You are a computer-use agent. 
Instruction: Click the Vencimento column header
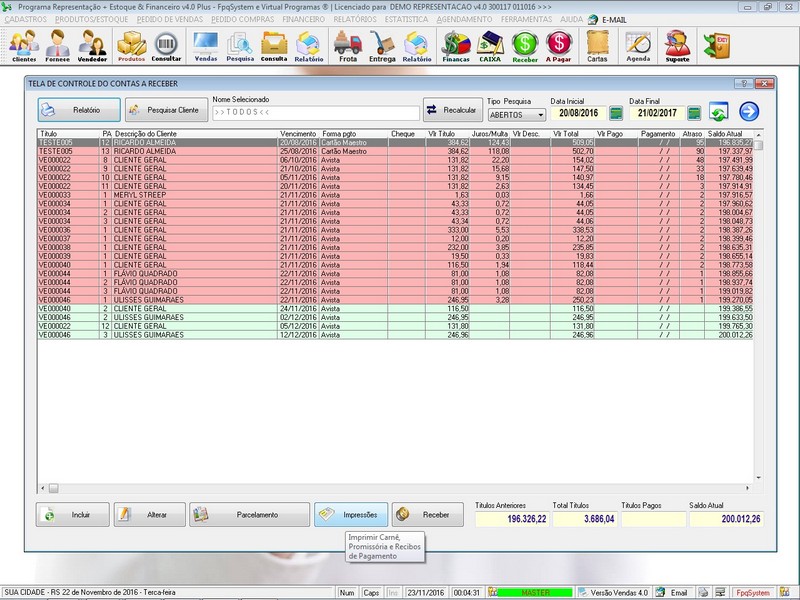[298, 134]
